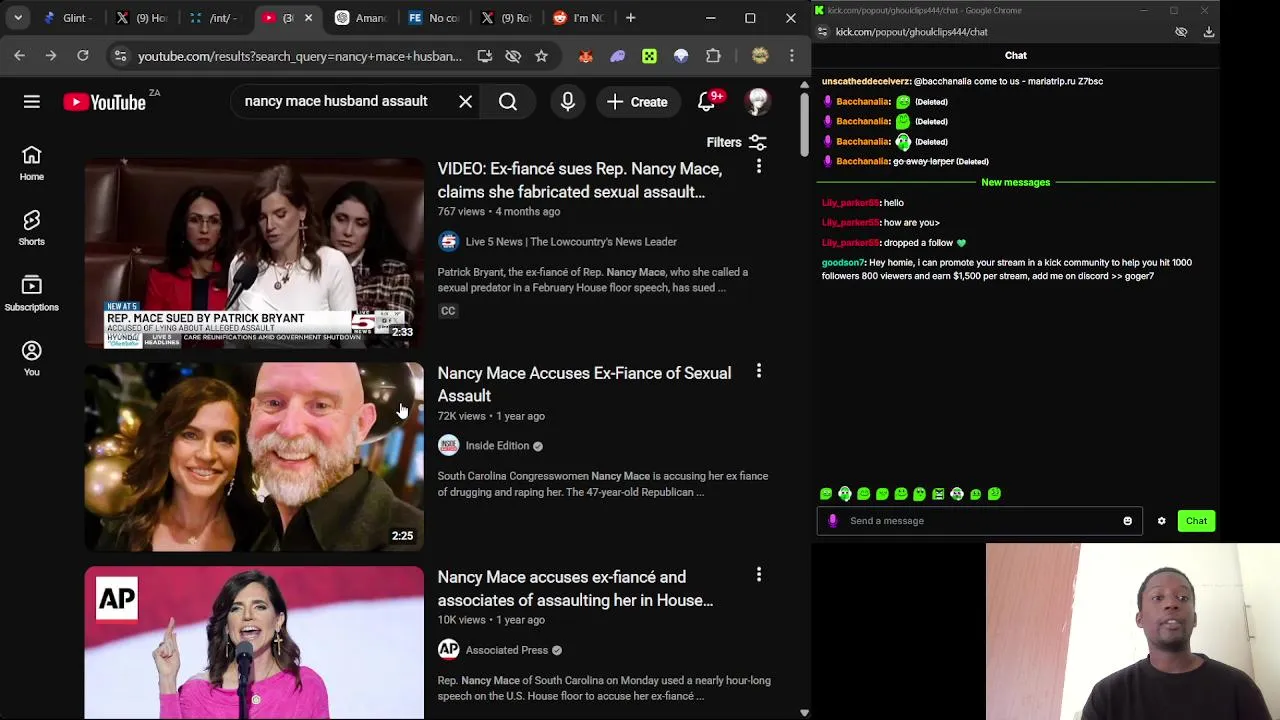Open options menu for Inside Edition video

pos(759,372)
